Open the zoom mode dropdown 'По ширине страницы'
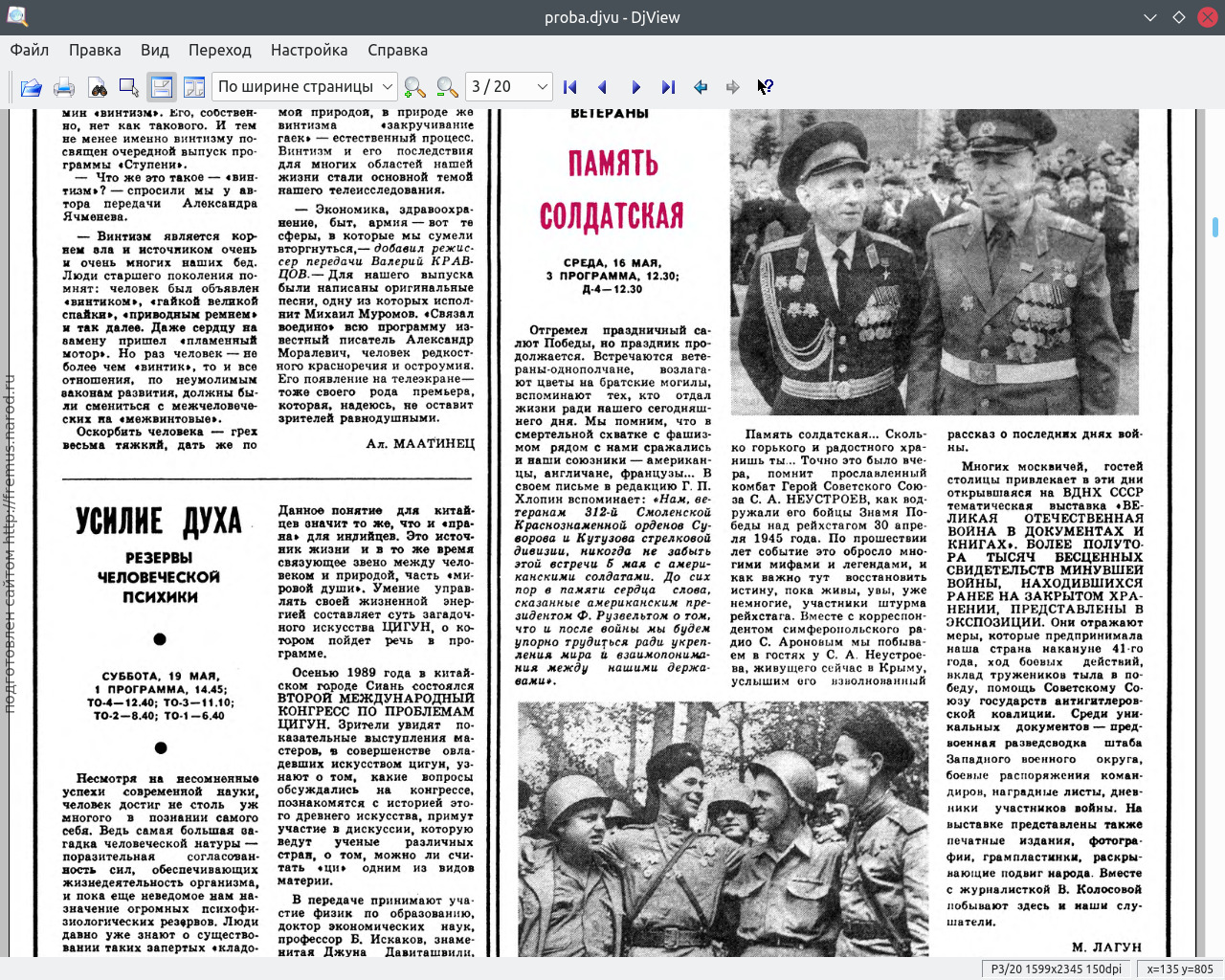The width and height of the screenshot is (1225, 980). coord(305,87)
